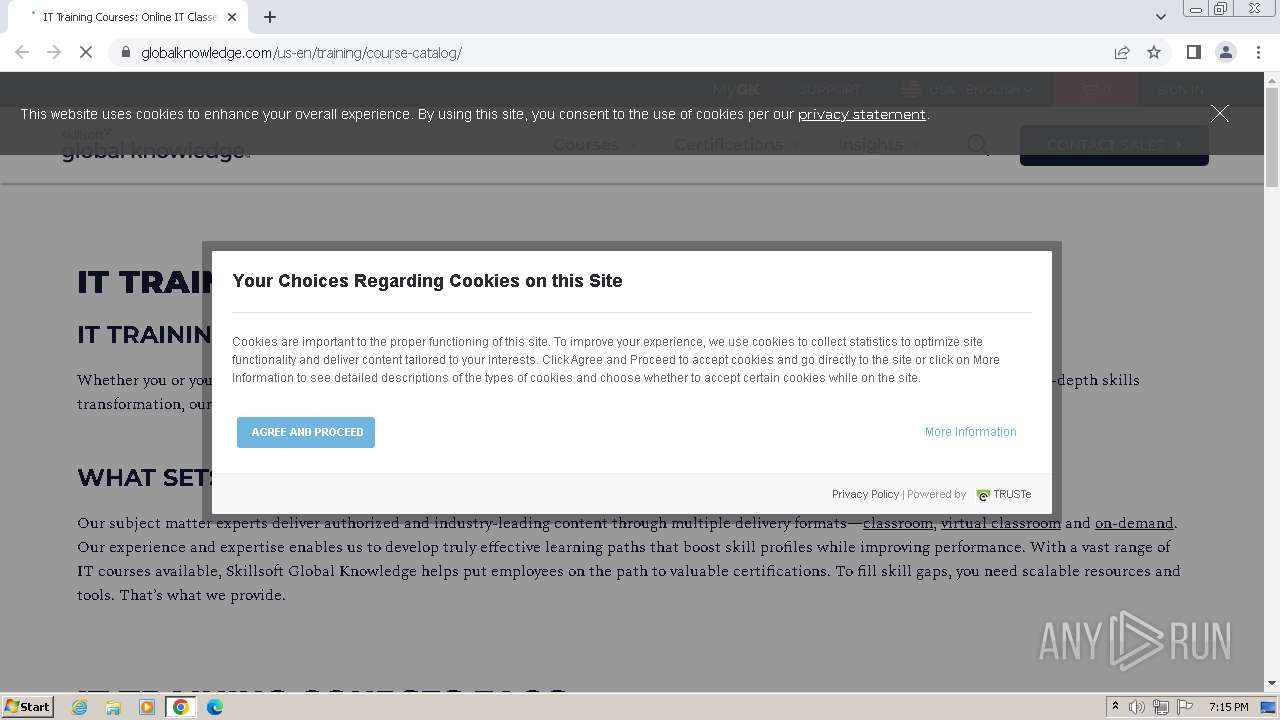Open Chrome three-dot menu
The height and width of the screenshot is (720, 1280).
[1258, 52]
